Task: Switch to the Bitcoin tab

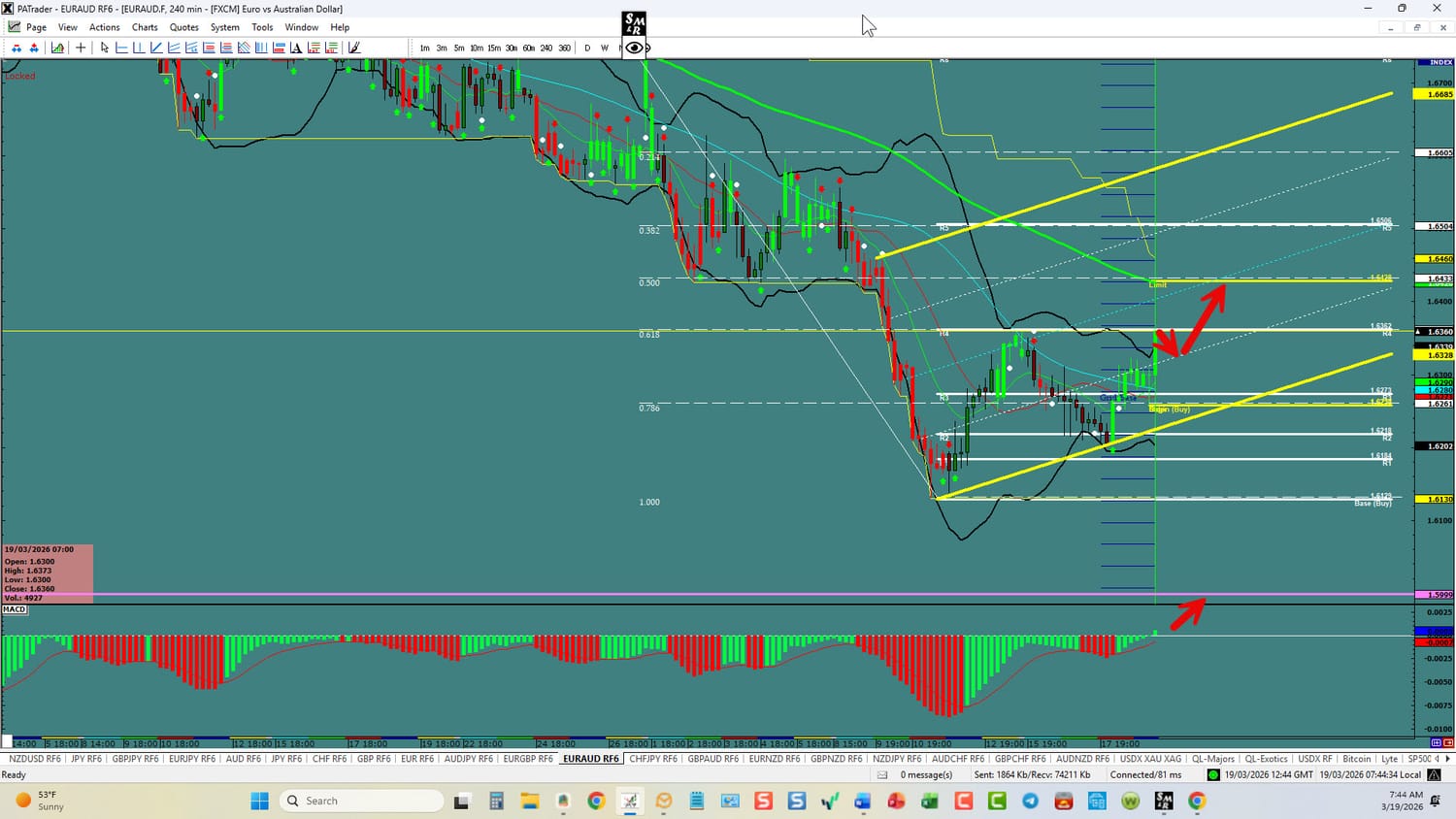Action: coord(1356,759)
